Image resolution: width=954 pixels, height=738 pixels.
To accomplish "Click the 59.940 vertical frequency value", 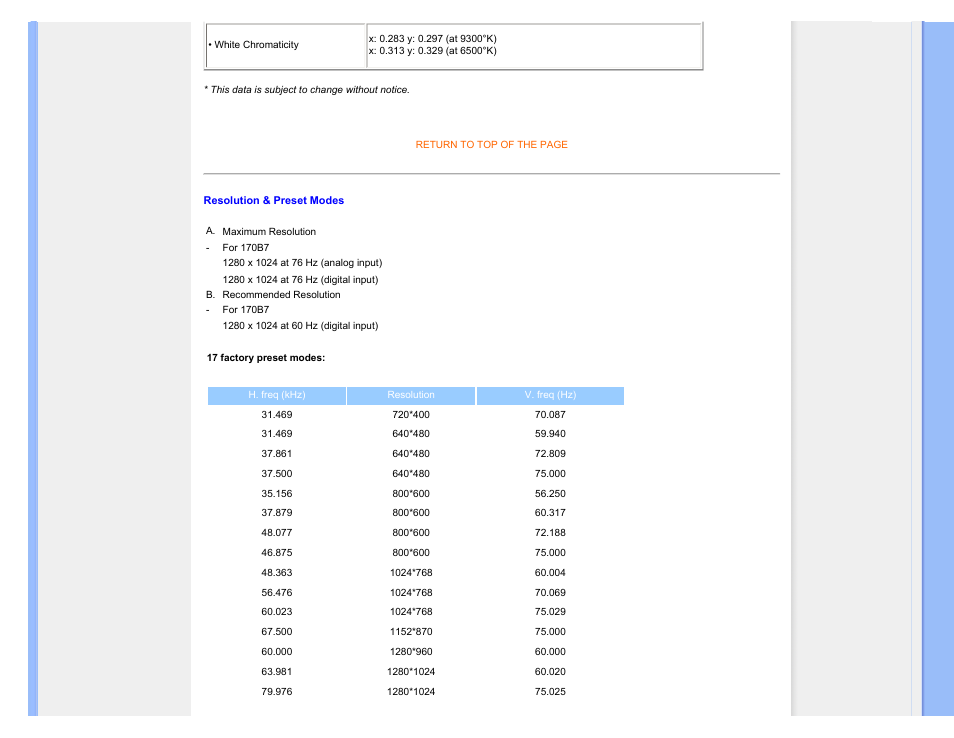I will 550,434.
